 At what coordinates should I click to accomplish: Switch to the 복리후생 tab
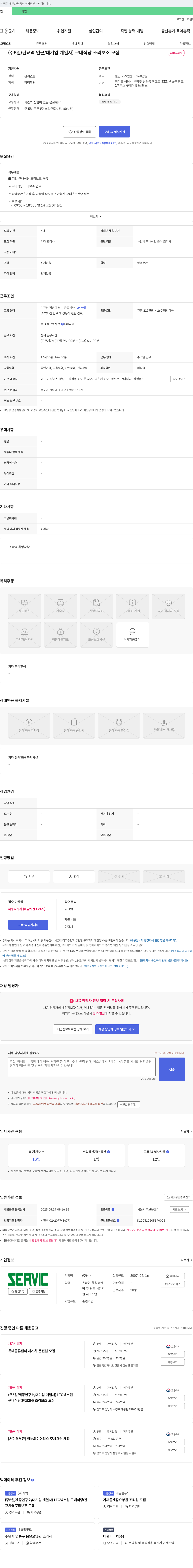coord(113,44)
